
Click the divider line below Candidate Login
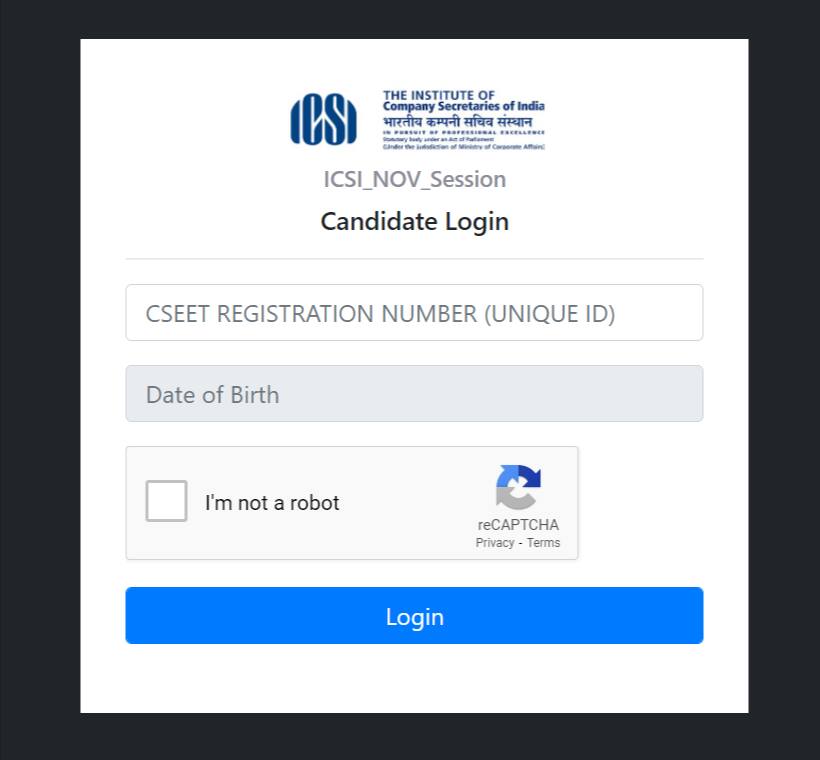tap(414, 259)
